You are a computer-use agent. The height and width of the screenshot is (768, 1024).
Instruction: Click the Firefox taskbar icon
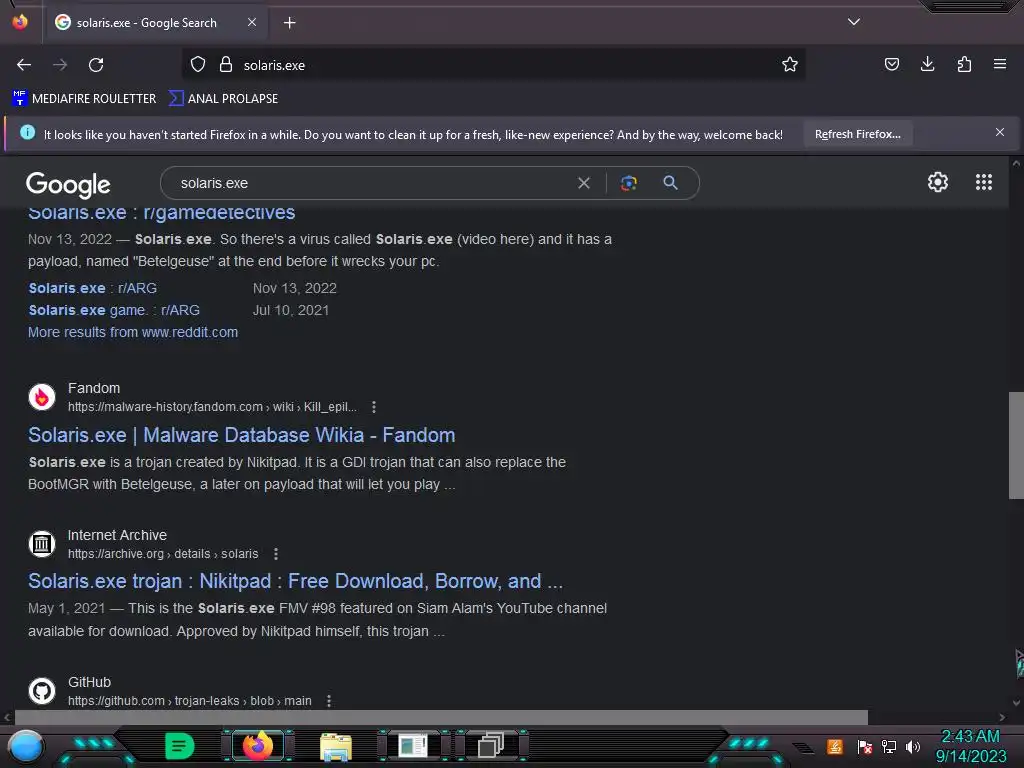tap(257, 746)
